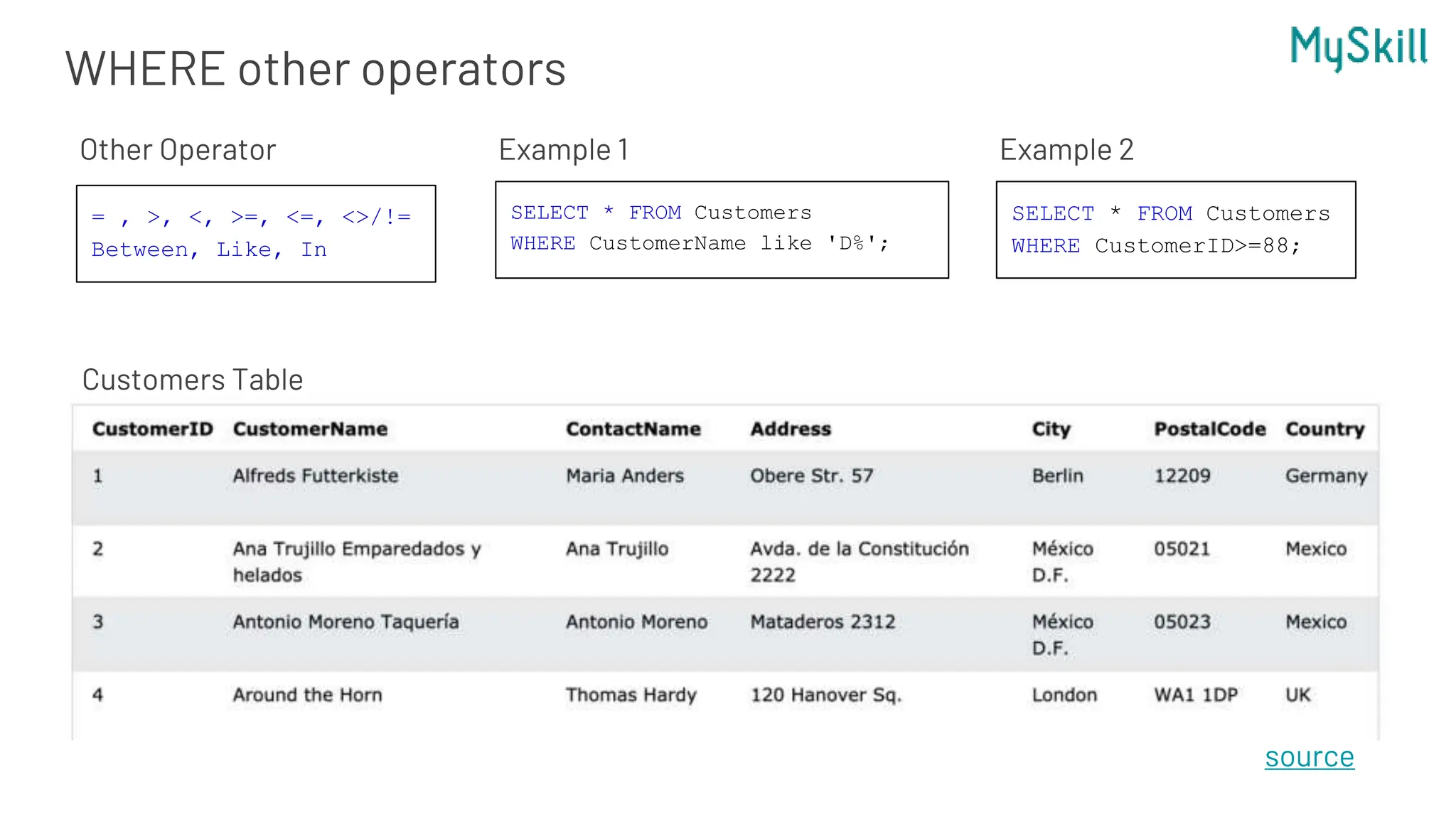This screenshot has height=819, width=1456.
Task: Click the 'Other Operator' heading
Action: pos(178,150)
